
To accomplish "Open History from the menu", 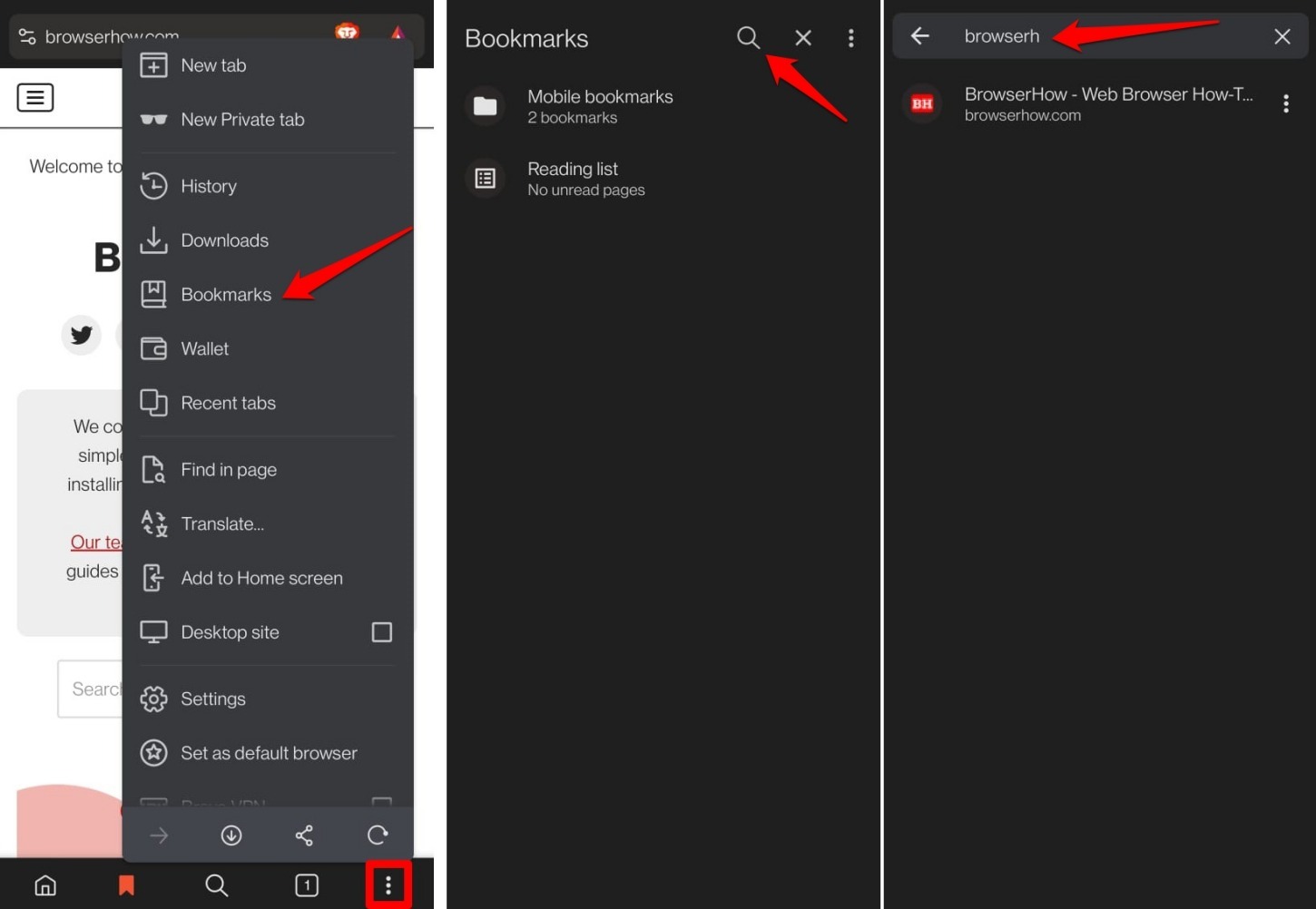I will tap(268, 186).
